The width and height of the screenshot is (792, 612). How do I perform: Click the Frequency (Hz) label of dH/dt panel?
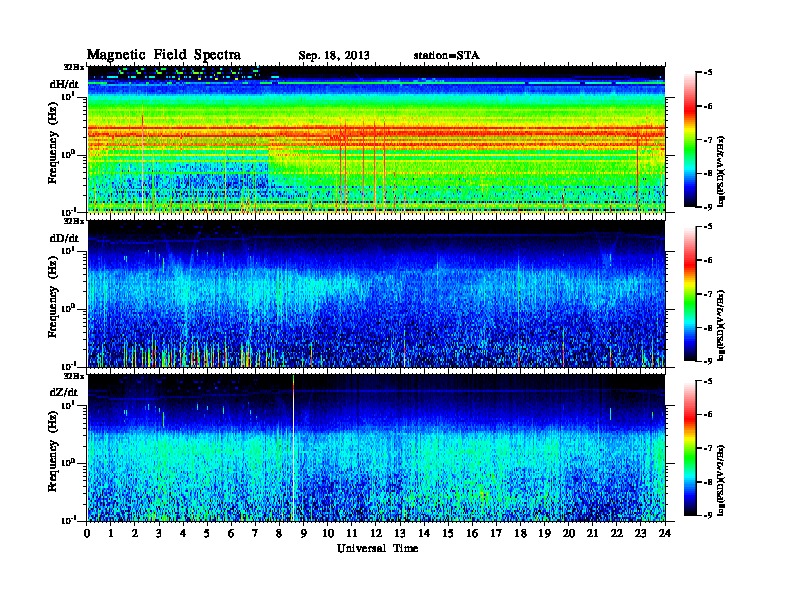click(53, 143)
